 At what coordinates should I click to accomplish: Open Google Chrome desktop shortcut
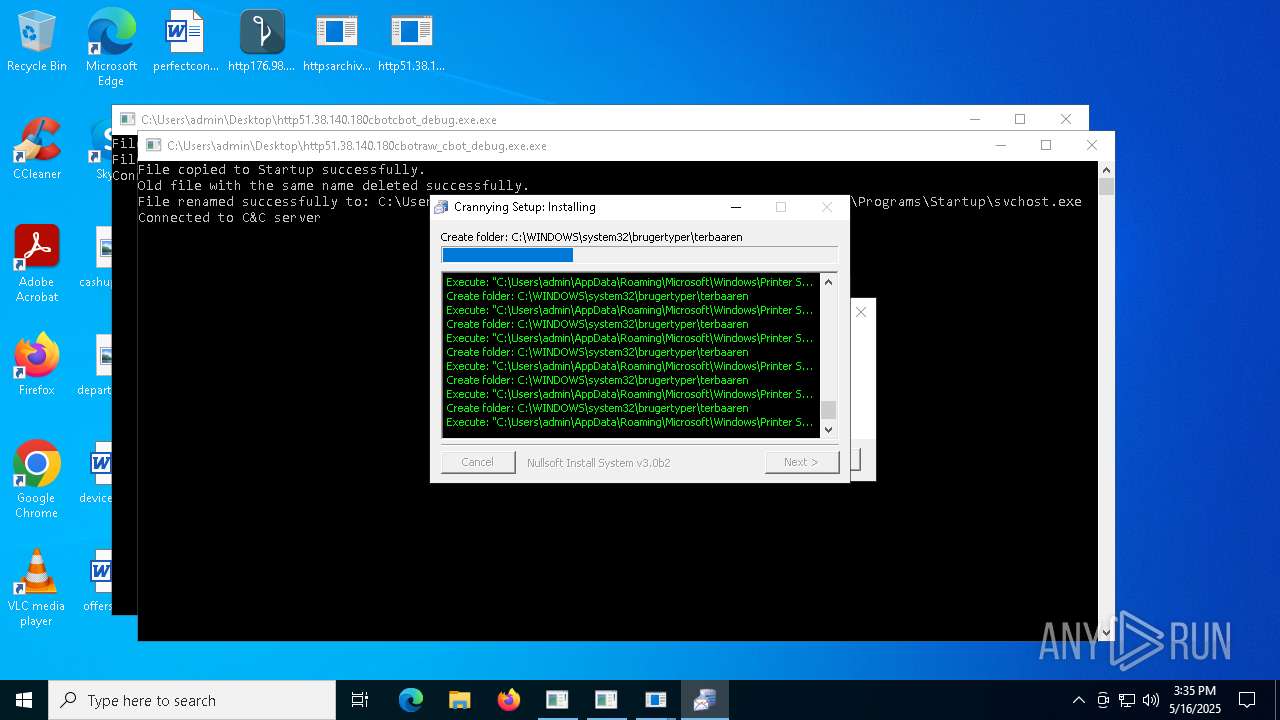click(x=37, y=480)
